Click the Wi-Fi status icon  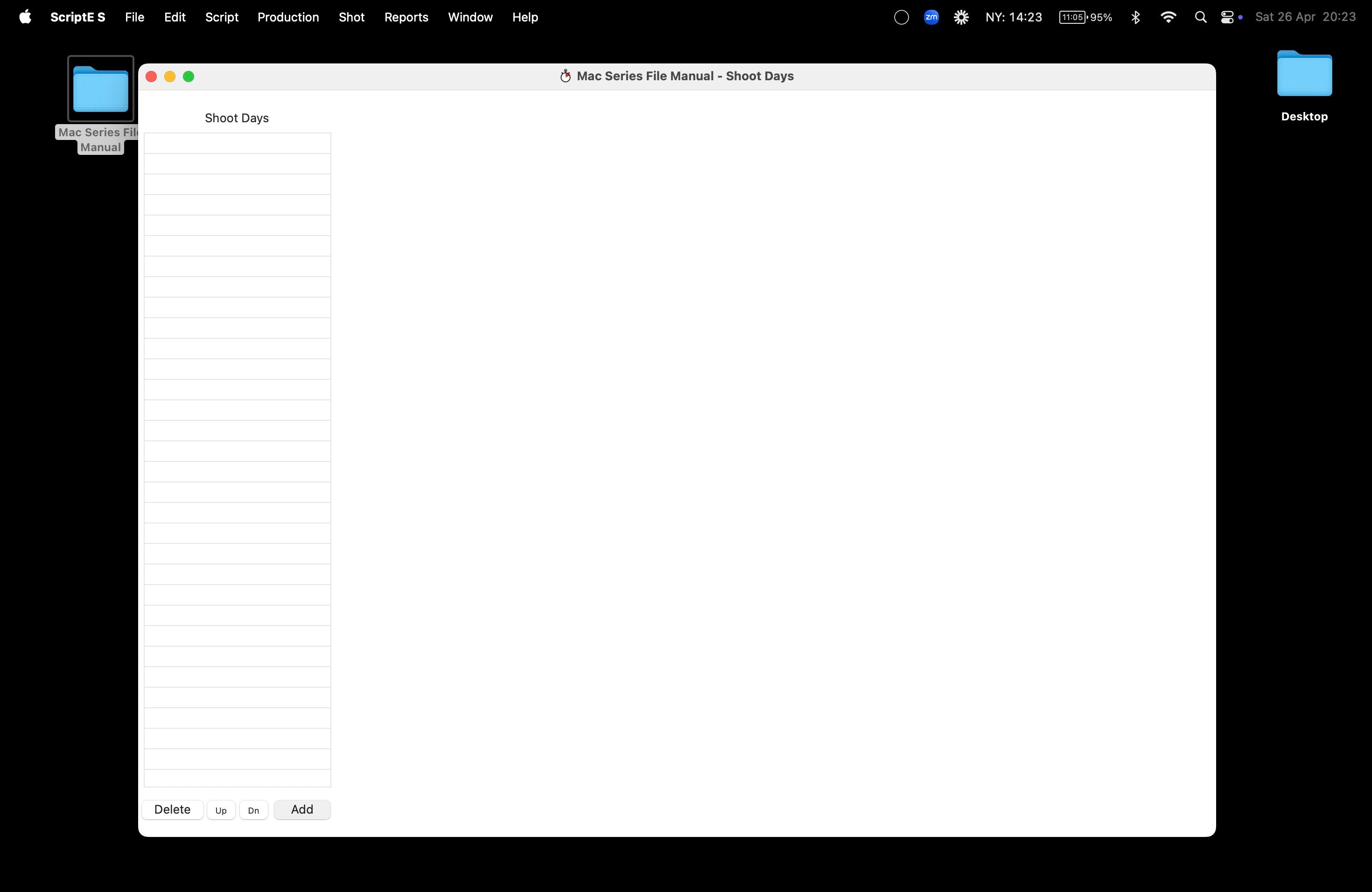point(1168,17)
